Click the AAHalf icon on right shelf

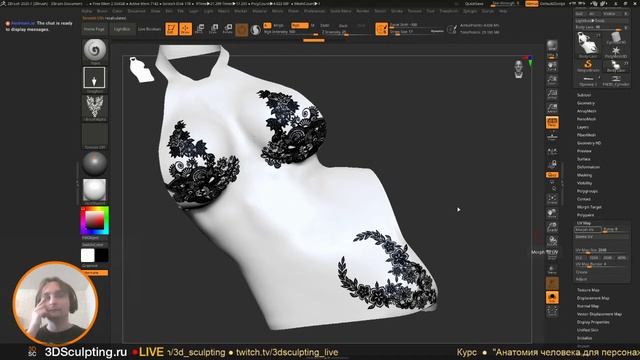pos(552,109)
